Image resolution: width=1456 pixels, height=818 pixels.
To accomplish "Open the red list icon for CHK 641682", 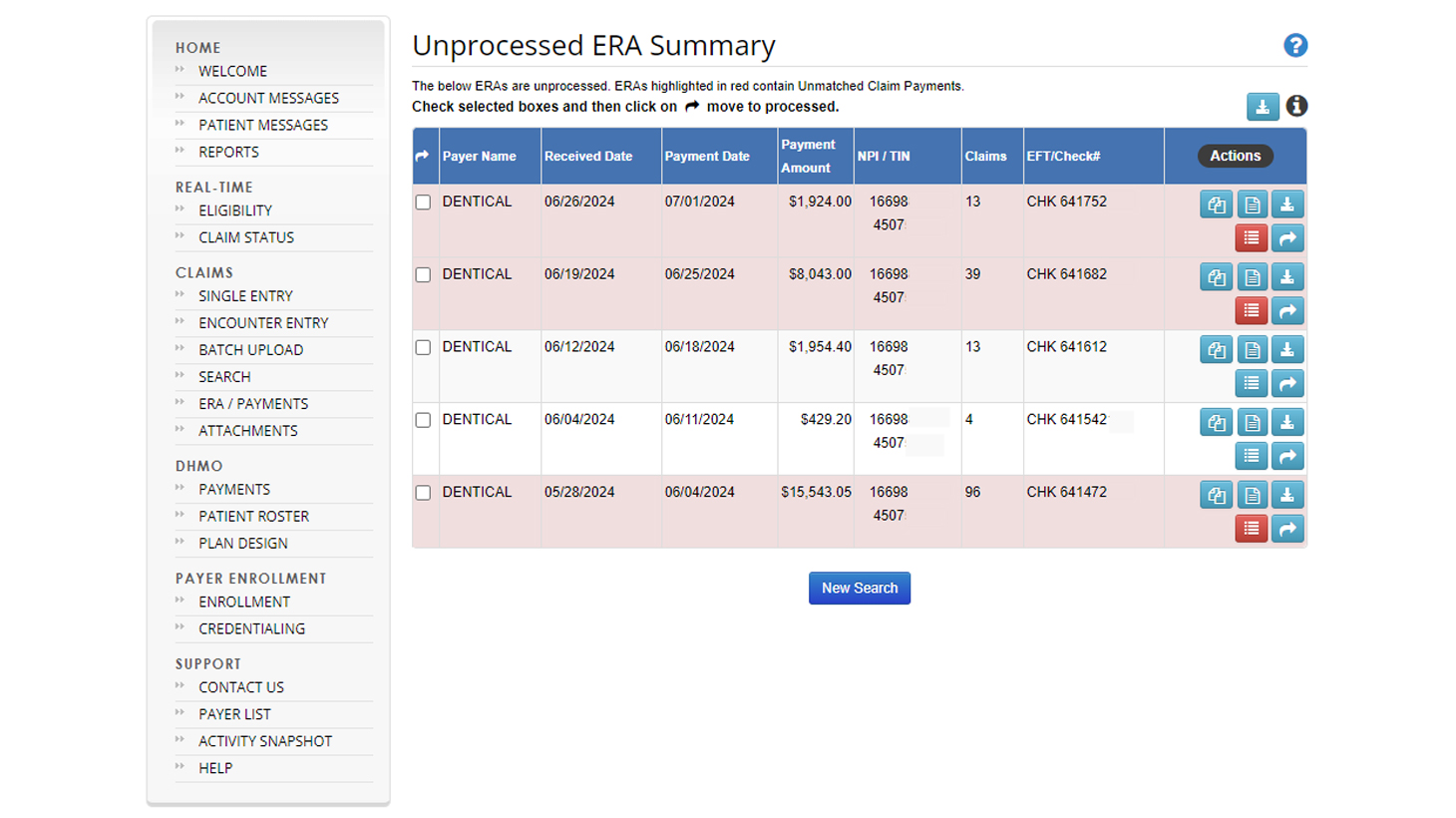I will click(x=1252, y=311).
